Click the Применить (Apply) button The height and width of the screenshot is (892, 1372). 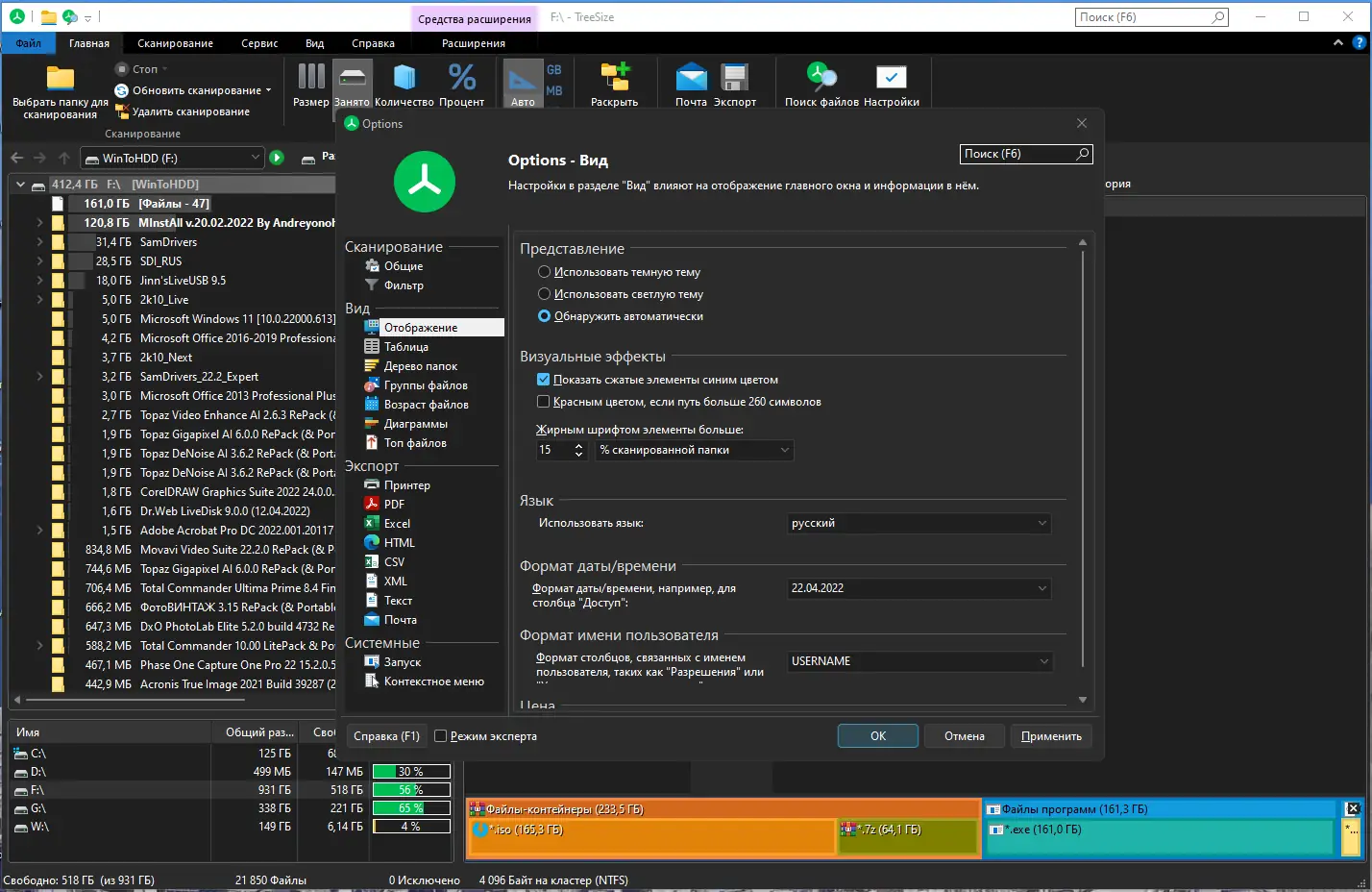1051,736
